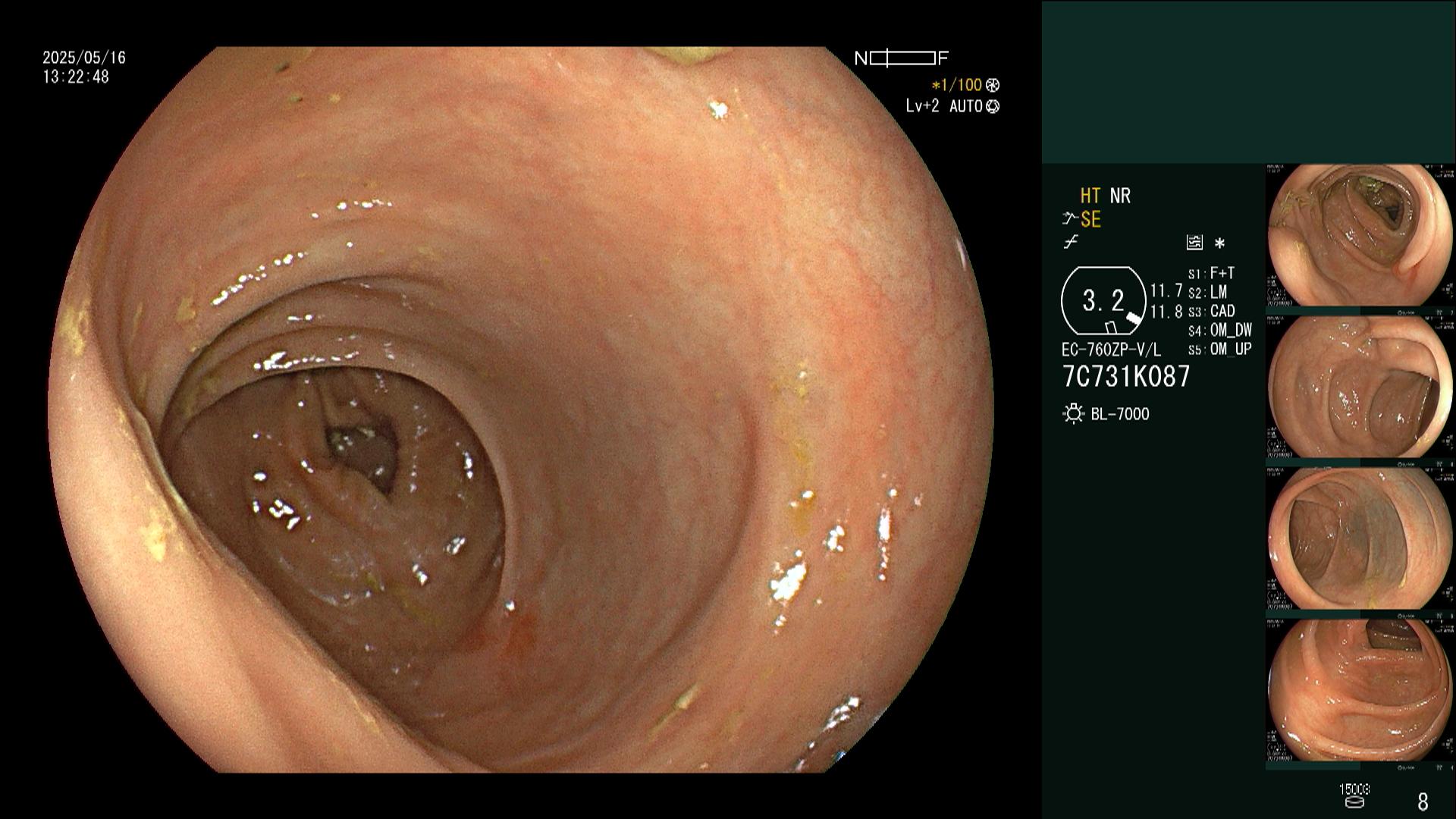Click the 11.7 diameter value
The height and width of the screenshot is (819, 1456).
point(1166,290)
